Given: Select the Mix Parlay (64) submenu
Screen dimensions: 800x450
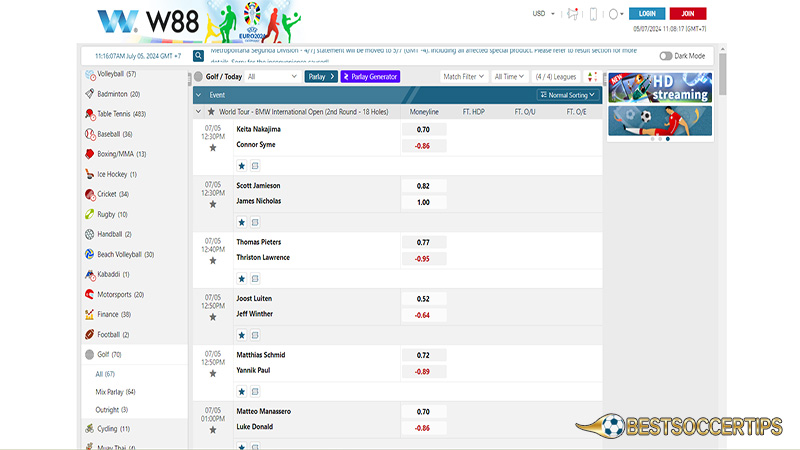Looking at the screenshot, I should pos(115,392).
